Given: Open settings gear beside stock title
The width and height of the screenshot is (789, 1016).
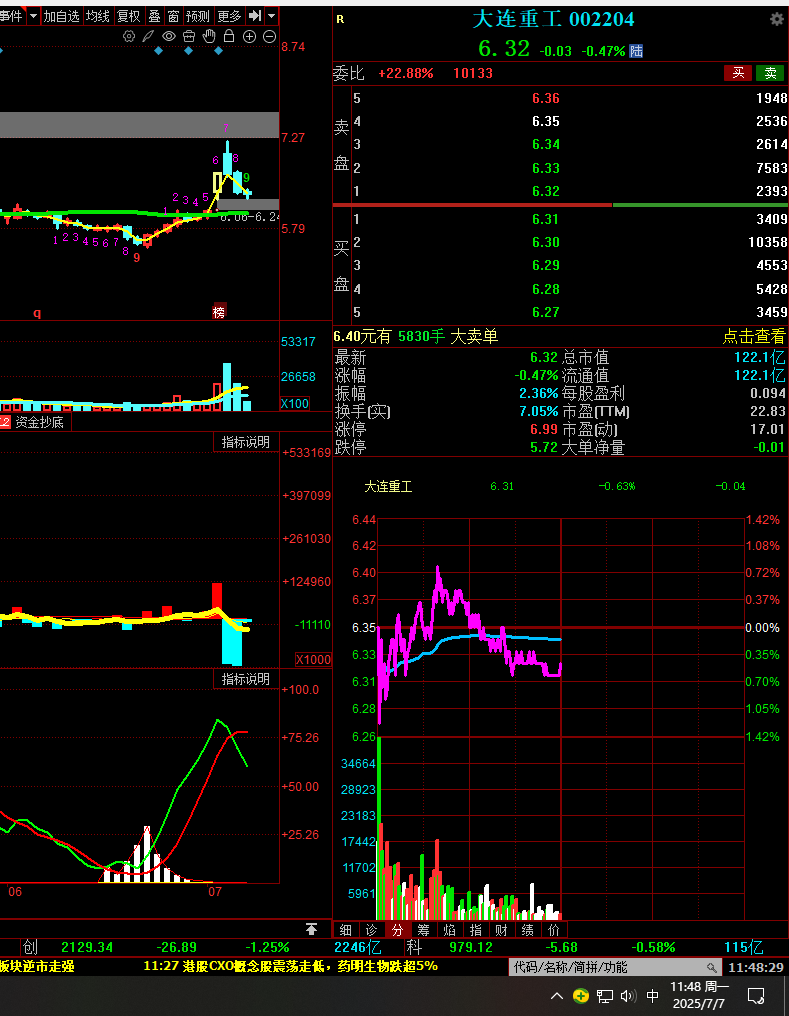Looking at the screenshot, I should pos(776,19).
